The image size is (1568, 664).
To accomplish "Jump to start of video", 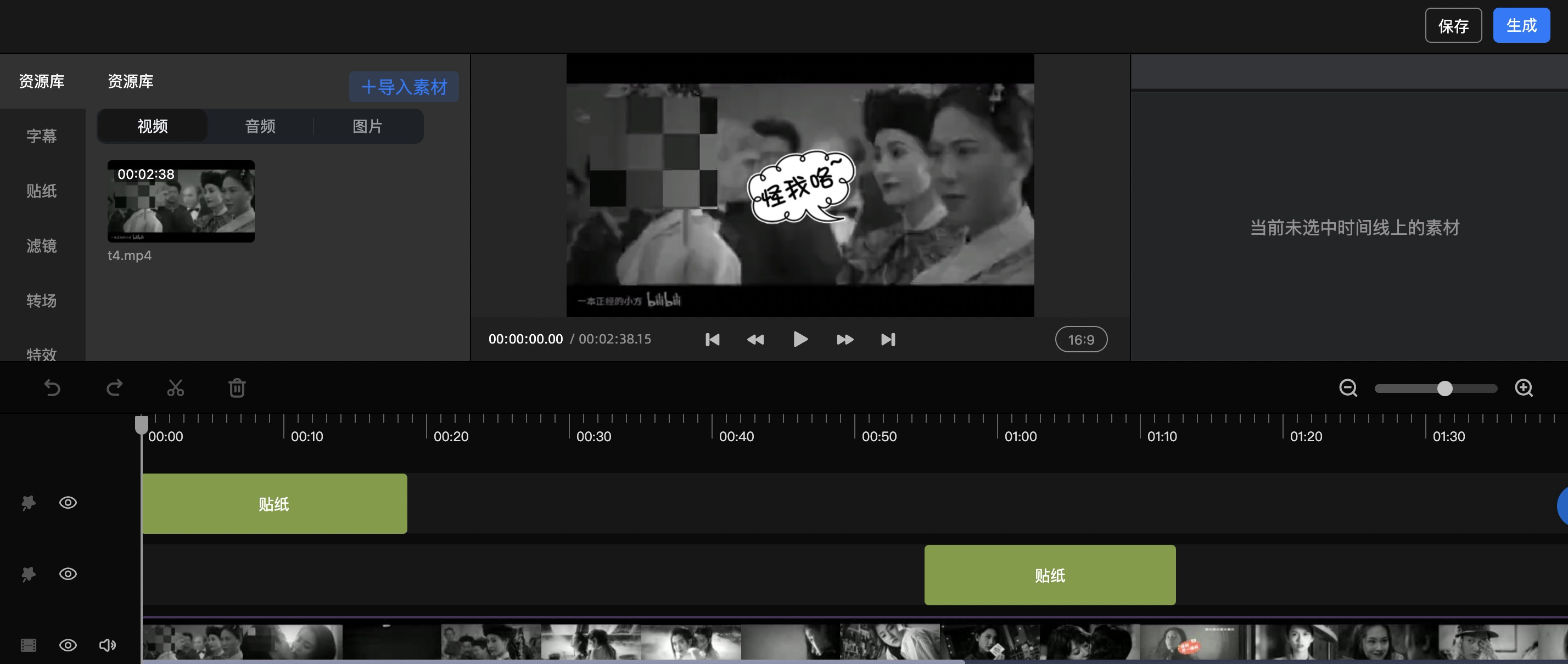I will coord(712,339).
